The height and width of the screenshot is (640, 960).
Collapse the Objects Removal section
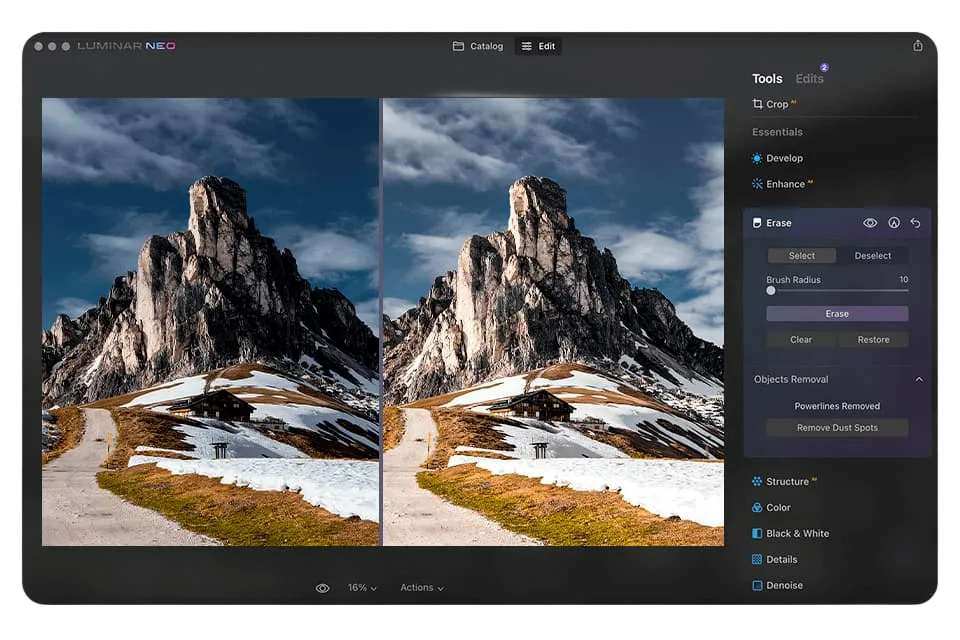tap(921, 379)
